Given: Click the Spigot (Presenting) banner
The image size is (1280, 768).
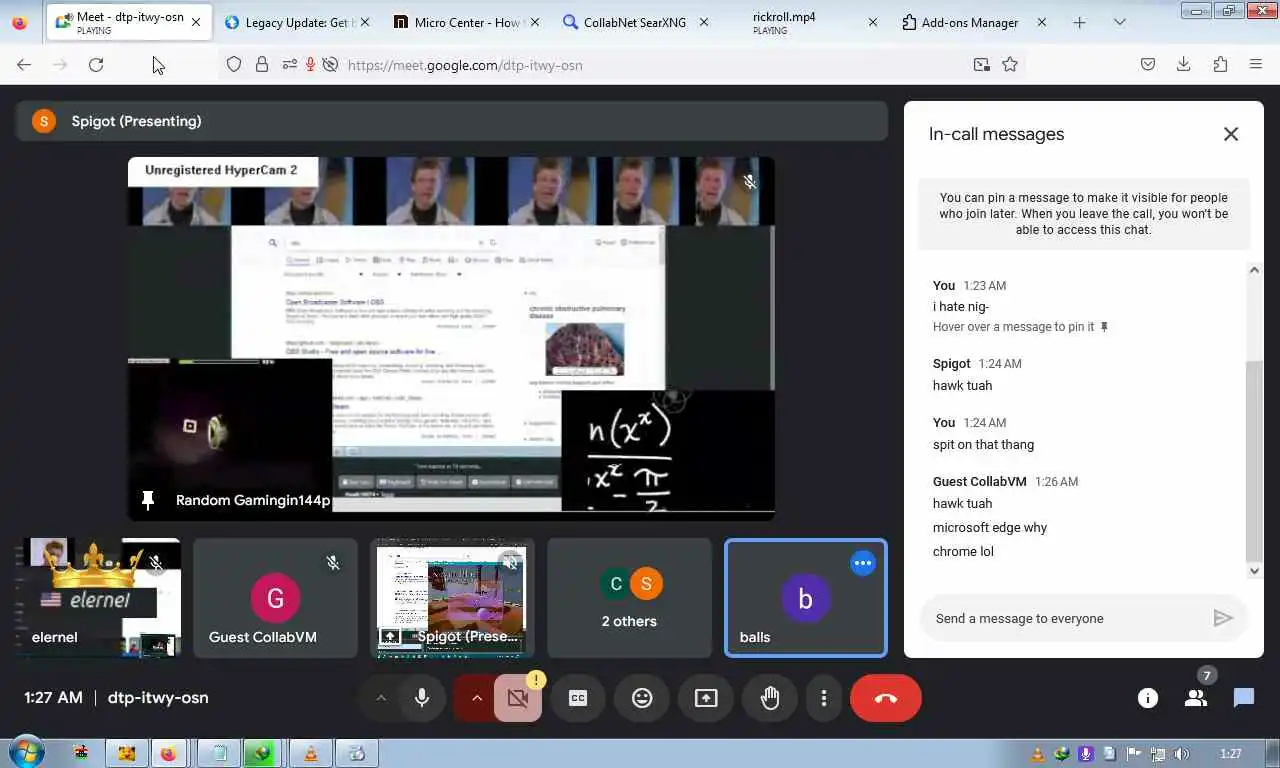Looking at the screenshot, I should coord(452,121).
